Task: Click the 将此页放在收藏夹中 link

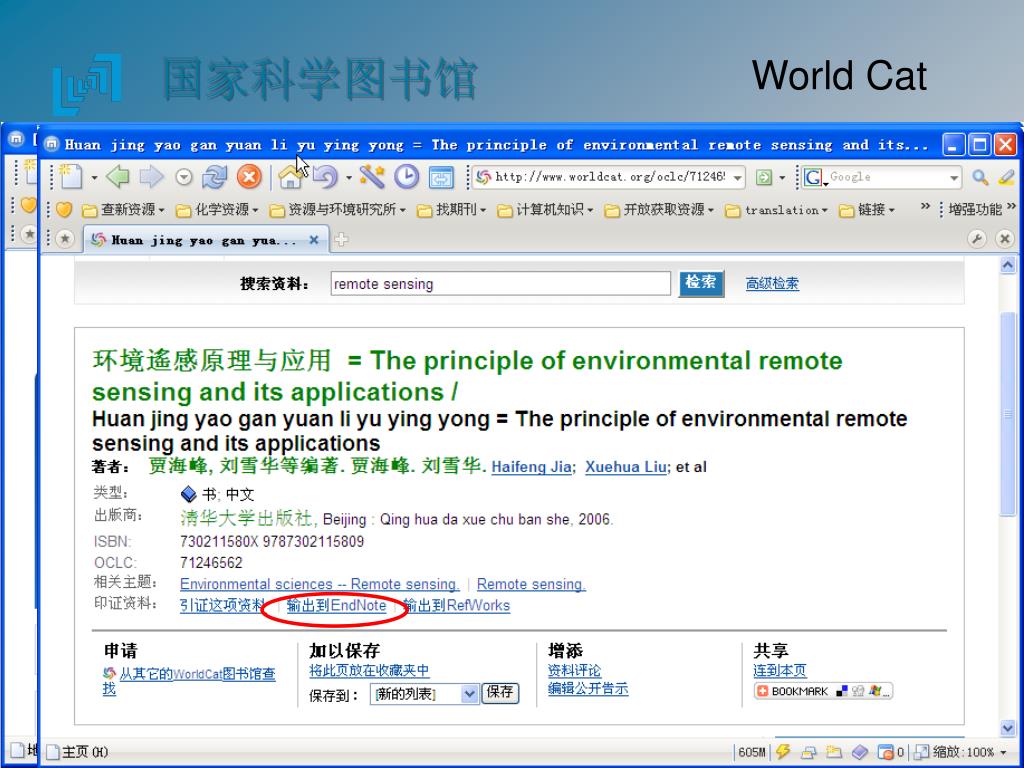Action: click(x=369, y=671)
